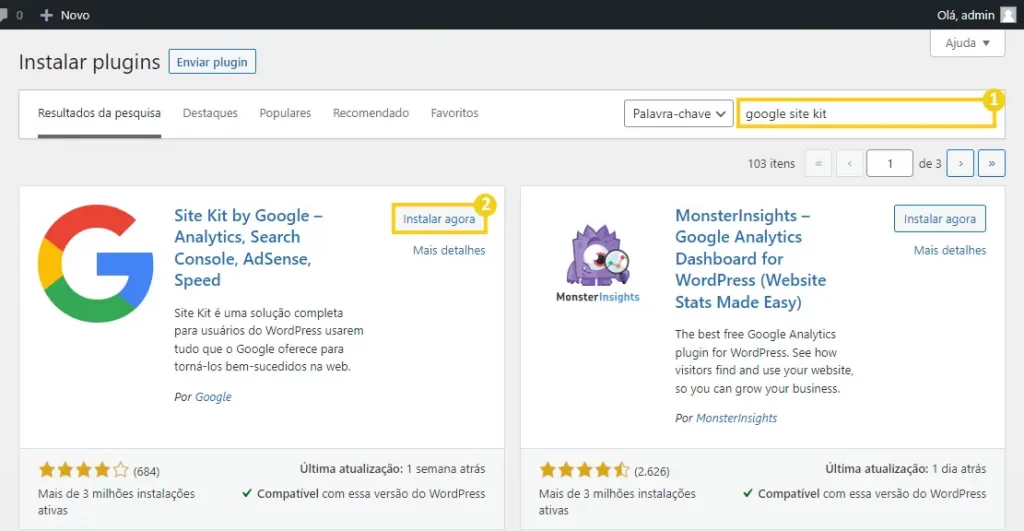1024x531 pixels.
Task: Click the '(684)' ratings count
Action: point(146,471)
